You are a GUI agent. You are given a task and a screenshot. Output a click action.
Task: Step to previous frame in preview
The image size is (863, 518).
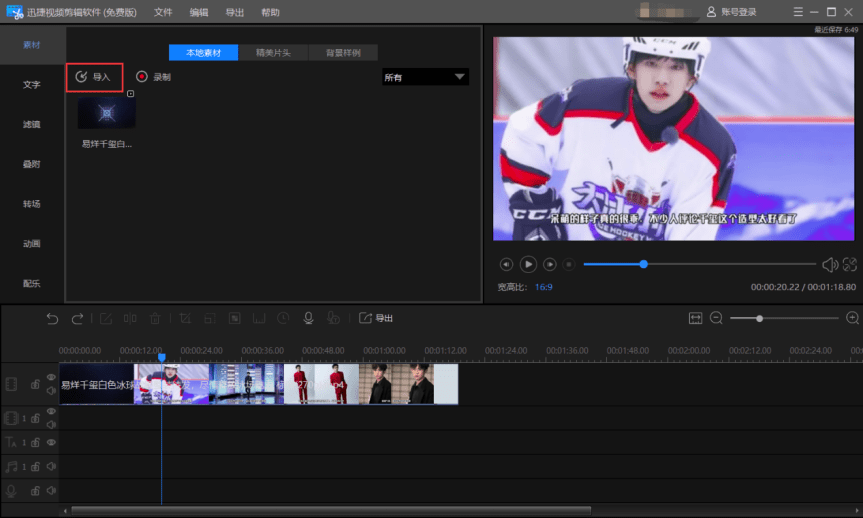pyautogui.click(x=506, y=265)
